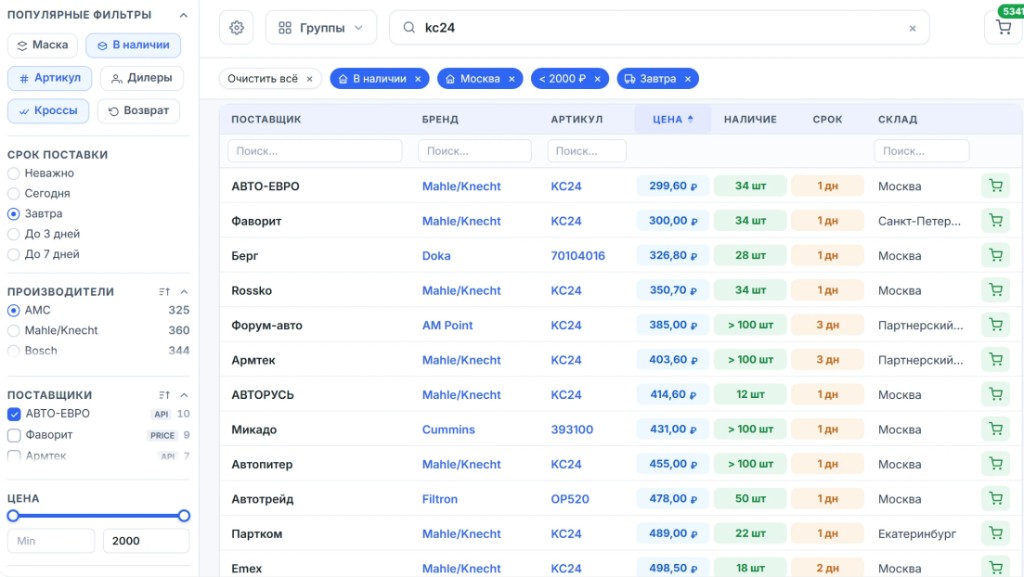Add Форум-авто row to cart

pyautogui.click(x=995, y=325)
